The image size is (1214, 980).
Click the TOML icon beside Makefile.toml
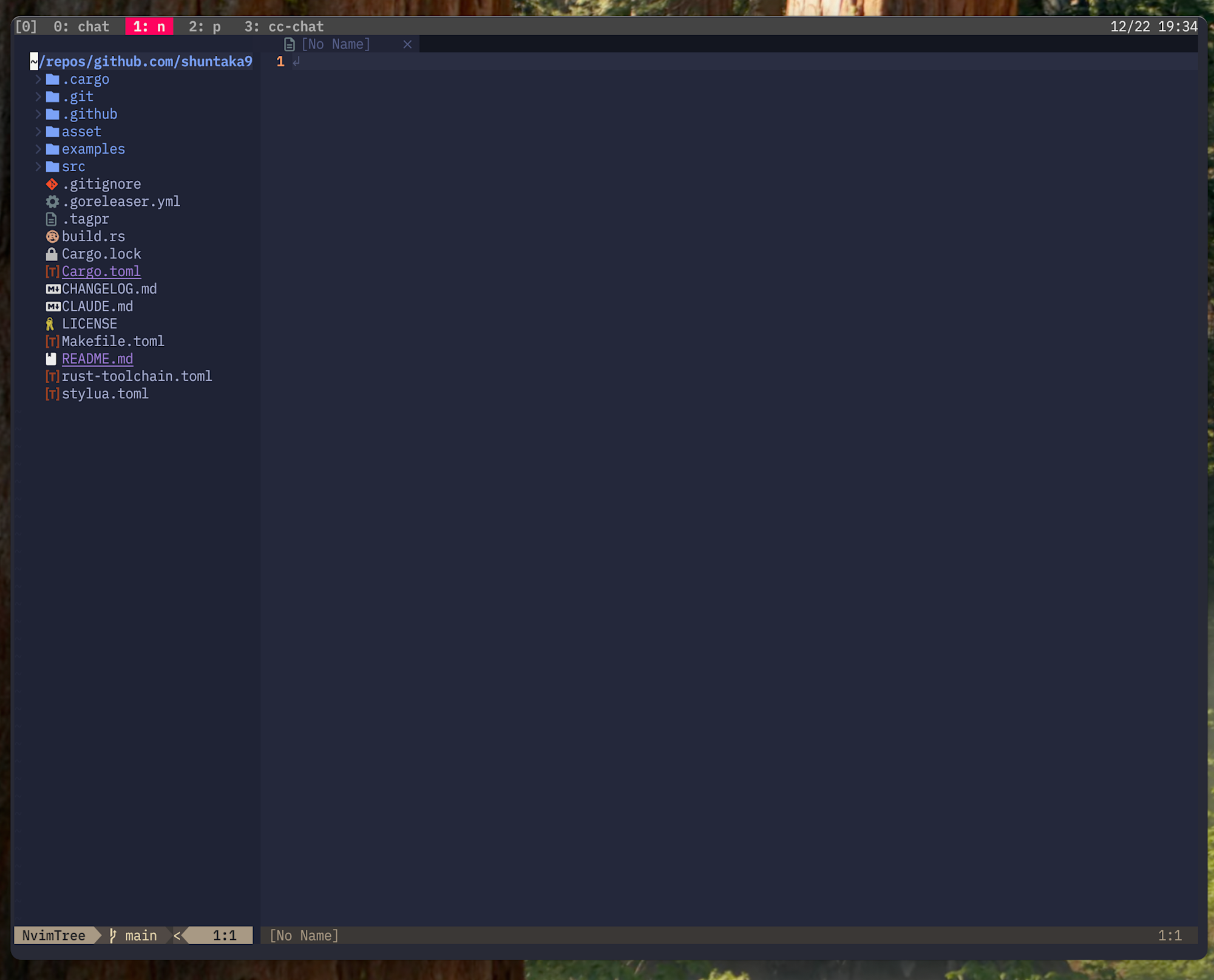[x=52, y=341]
